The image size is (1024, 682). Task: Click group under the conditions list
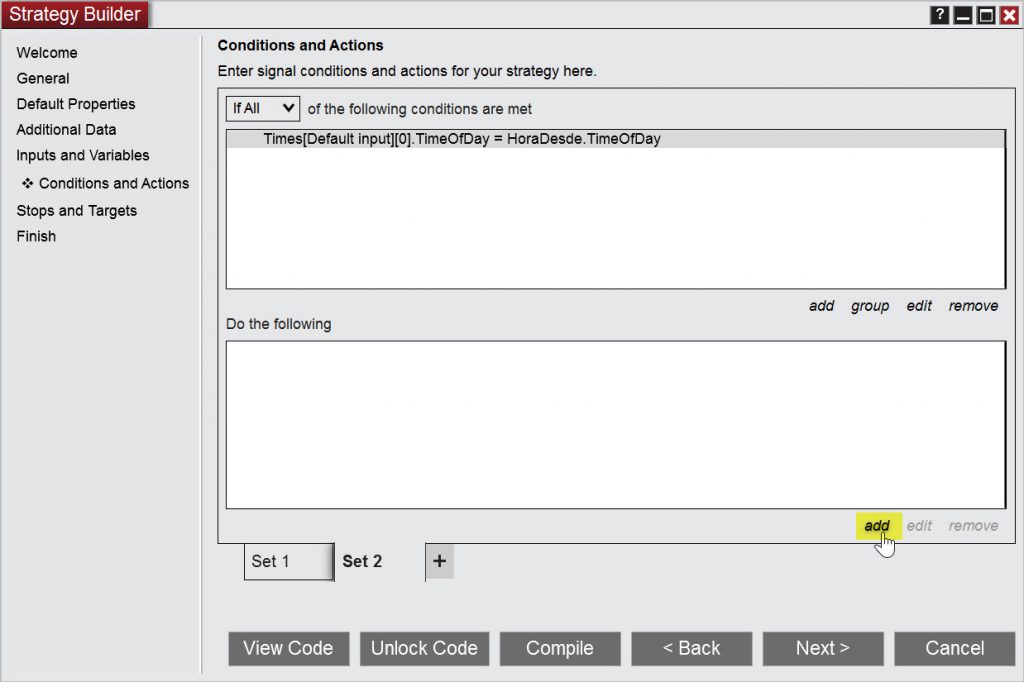coord(870,306)
